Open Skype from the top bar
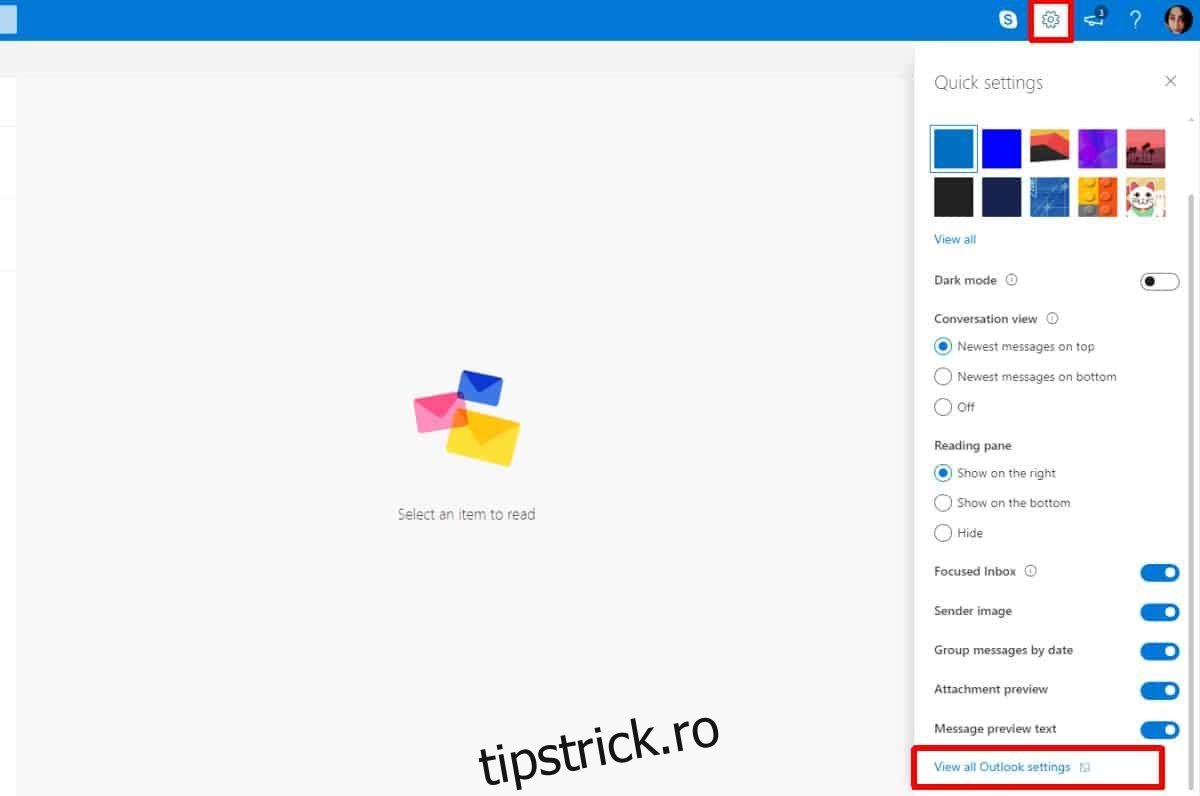This screenshot has width=1200, height=796. tap(1008, 19)
